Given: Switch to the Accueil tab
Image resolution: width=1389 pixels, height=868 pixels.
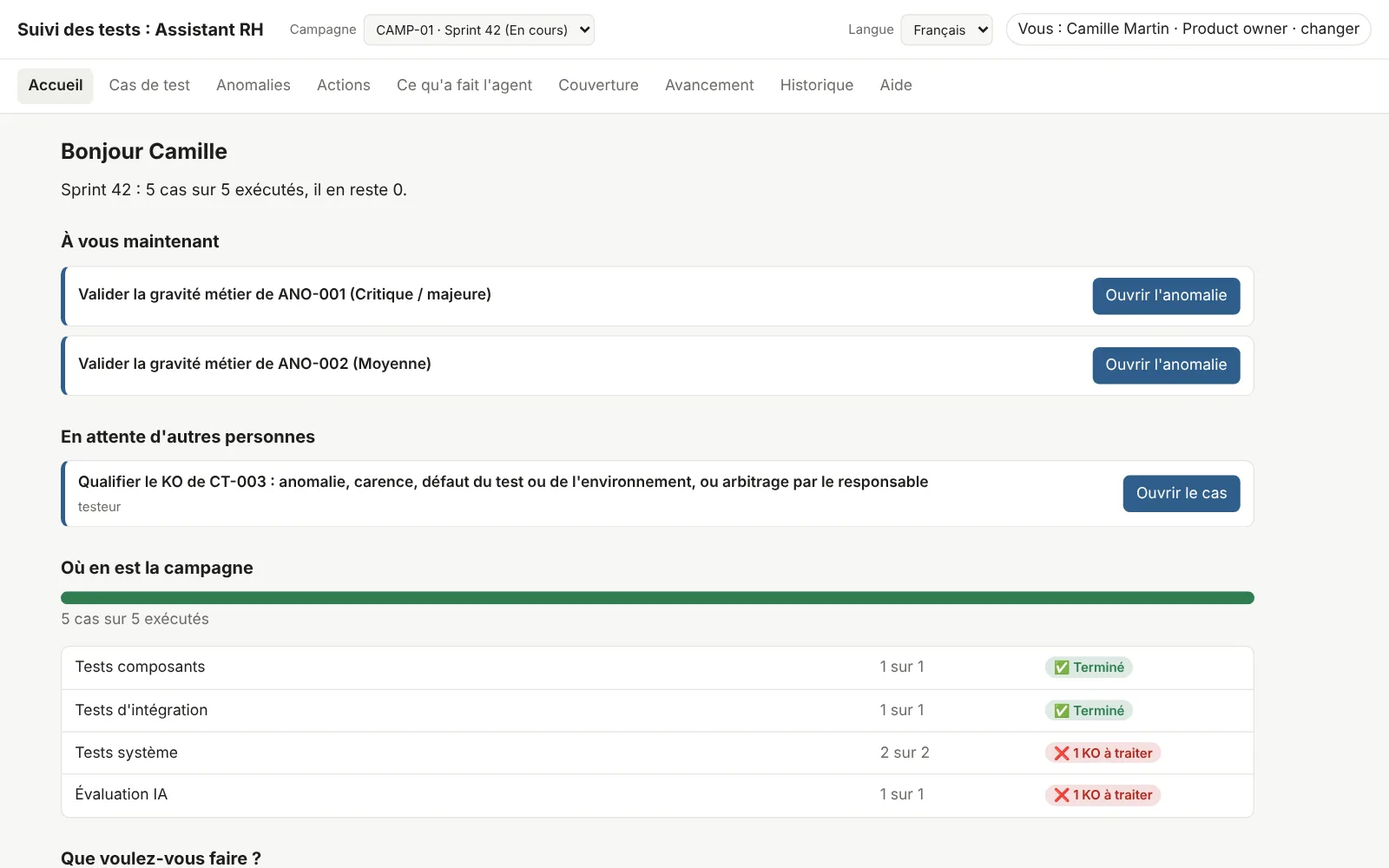Looking at the screenshot, I should pyautogui.click(x=56, y=85).
